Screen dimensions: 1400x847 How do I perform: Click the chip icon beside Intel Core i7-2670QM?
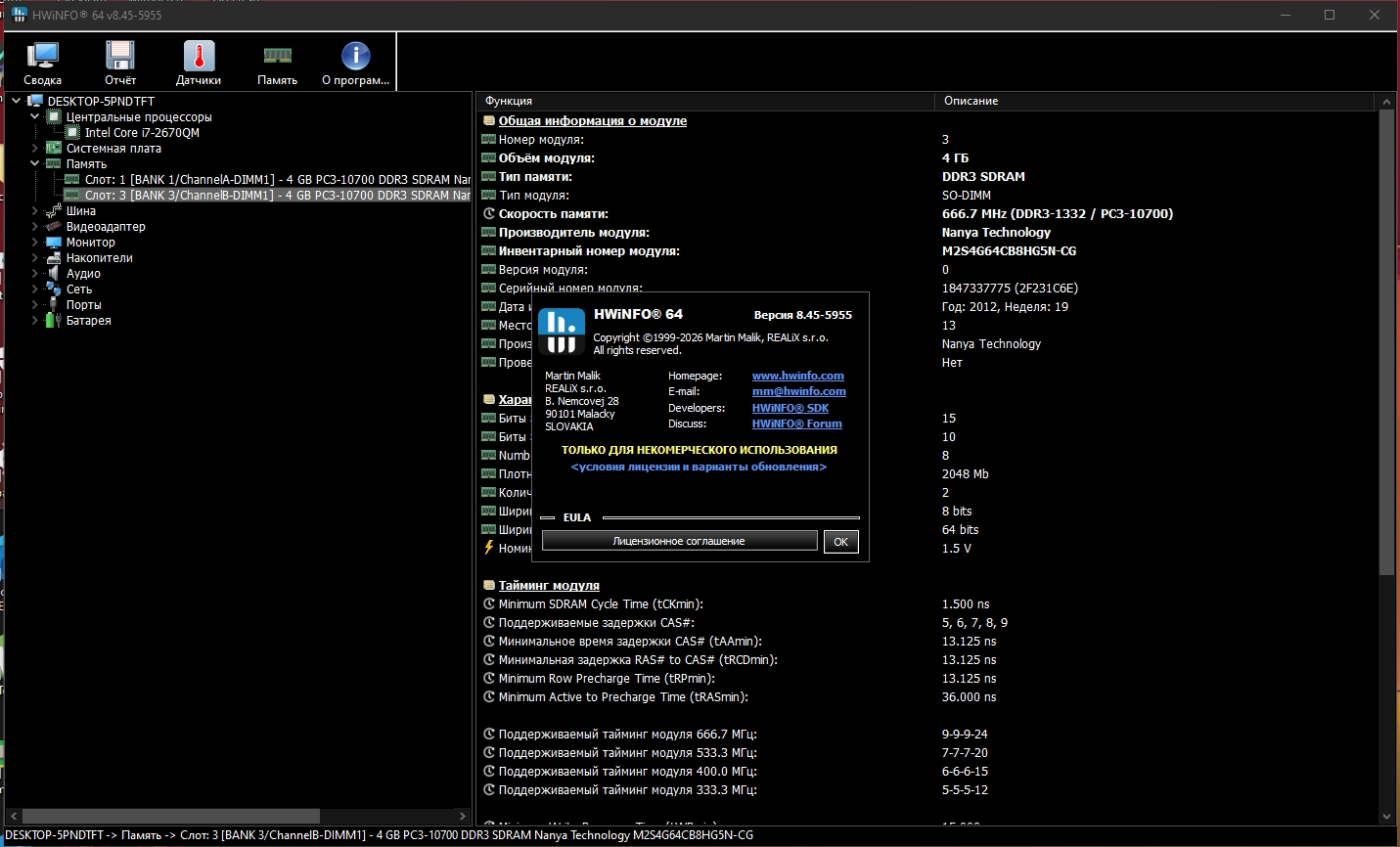pos(72,133)
